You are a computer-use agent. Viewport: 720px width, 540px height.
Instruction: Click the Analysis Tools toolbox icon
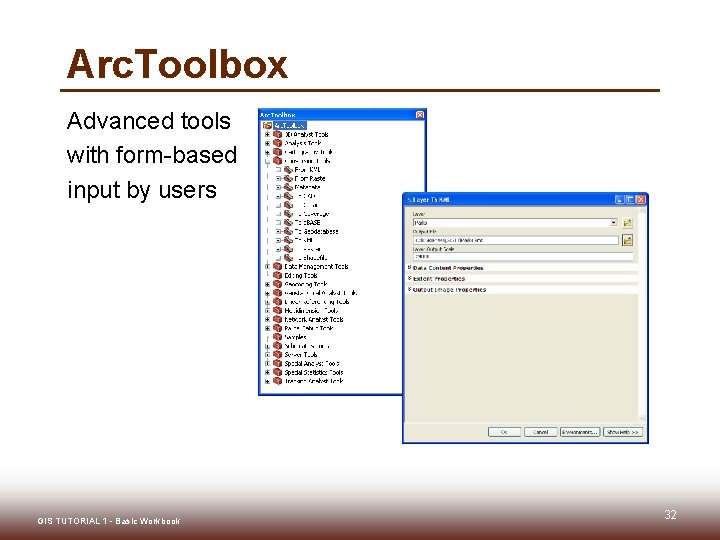(x=277, y=143)
